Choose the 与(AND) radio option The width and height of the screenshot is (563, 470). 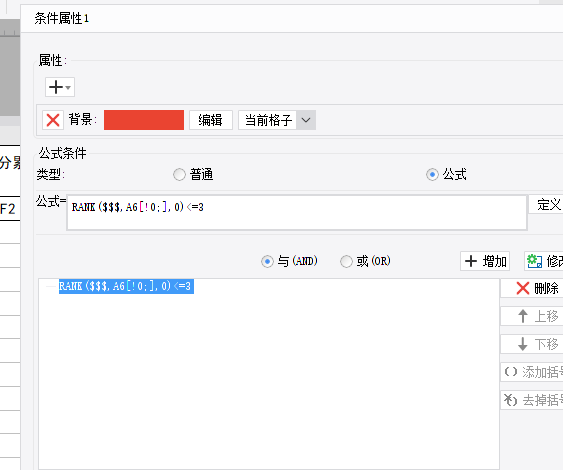tap(267, 261)
